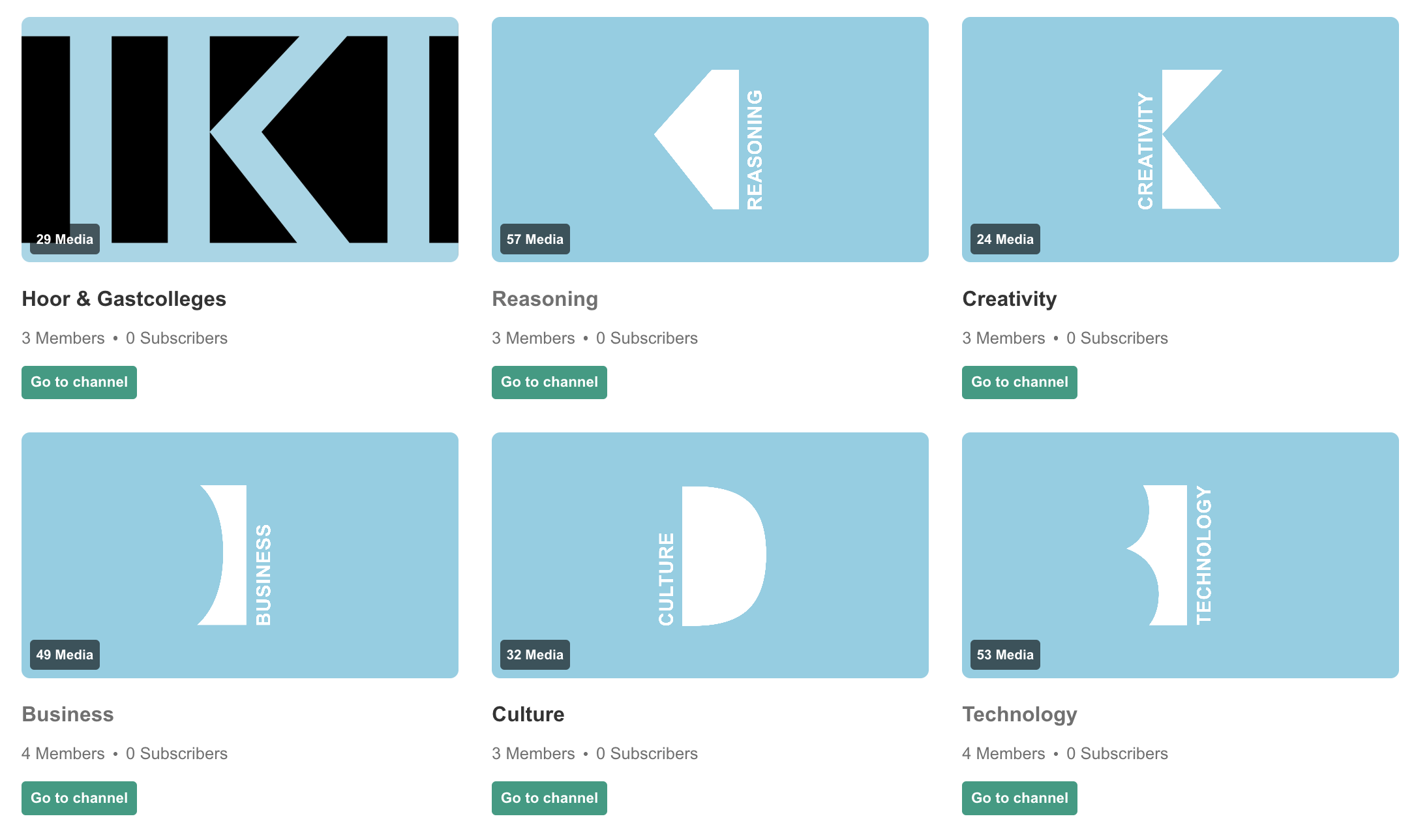
Task: Go to channel under Technology
Action: [x=1019, y=798]
